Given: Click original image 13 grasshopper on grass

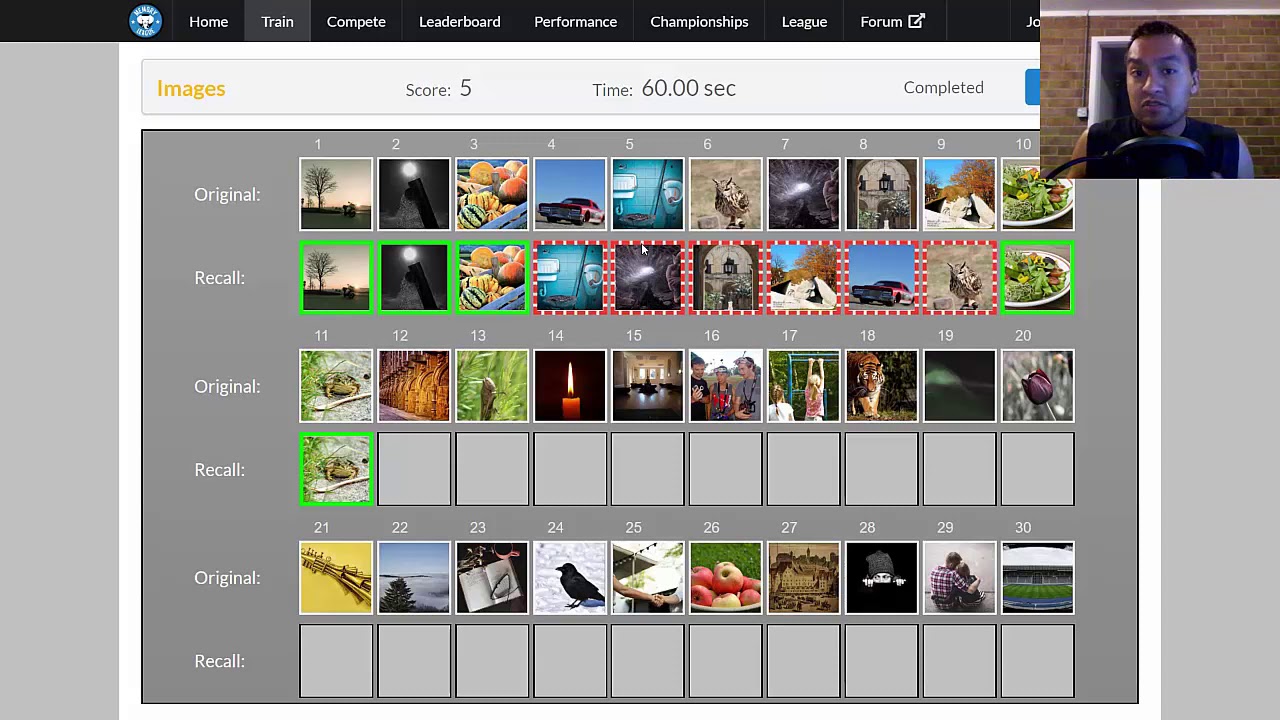Looking at the screenshot, I should (x=492, y=386).
